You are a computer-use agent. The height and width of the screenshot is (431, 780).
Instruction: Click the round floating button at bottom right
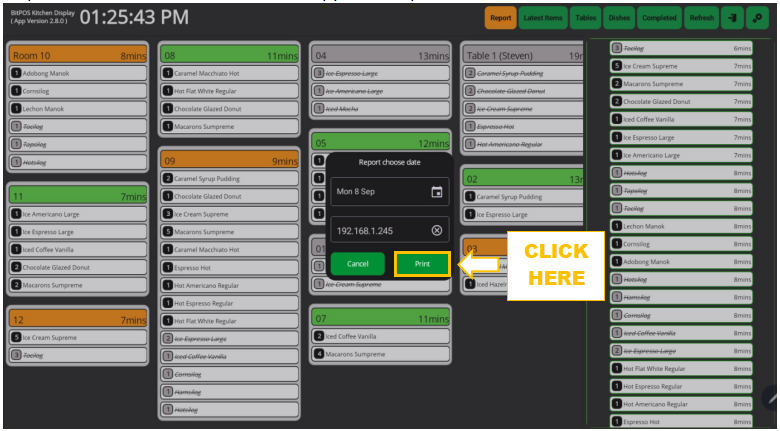tap(771, 398)
